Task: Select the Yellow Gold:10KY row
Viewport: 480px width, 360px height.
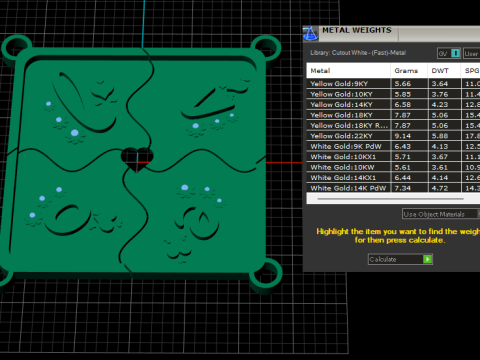Action: (x=393, y=94)
